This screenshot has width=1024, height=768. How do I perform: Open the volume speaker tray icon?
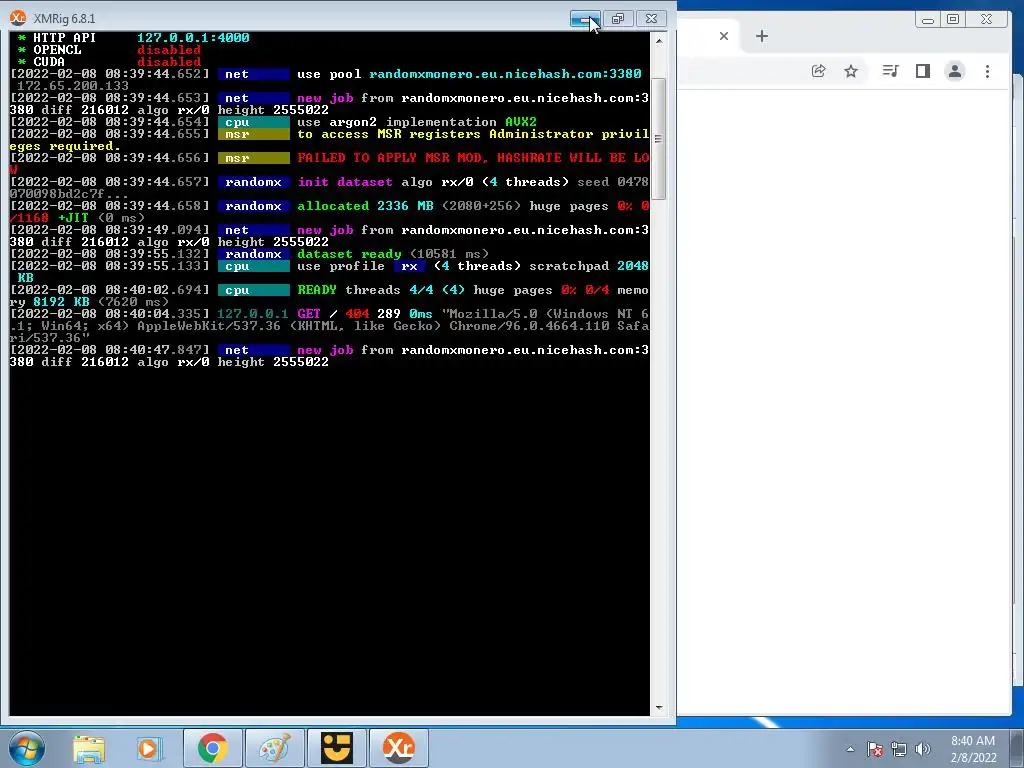tap(923, 749)
